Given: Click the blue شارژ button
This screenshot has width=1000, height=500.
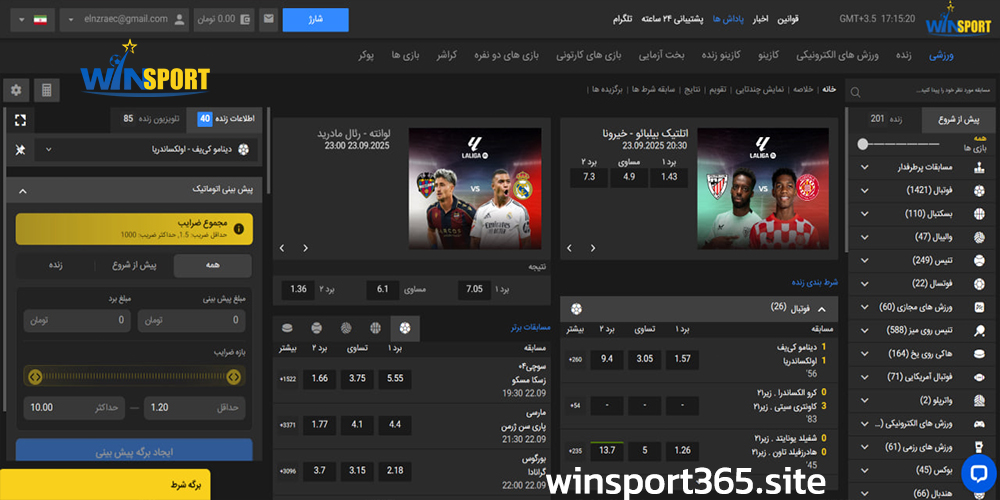Looking at the screenshot, I should [x=315, y=19].
